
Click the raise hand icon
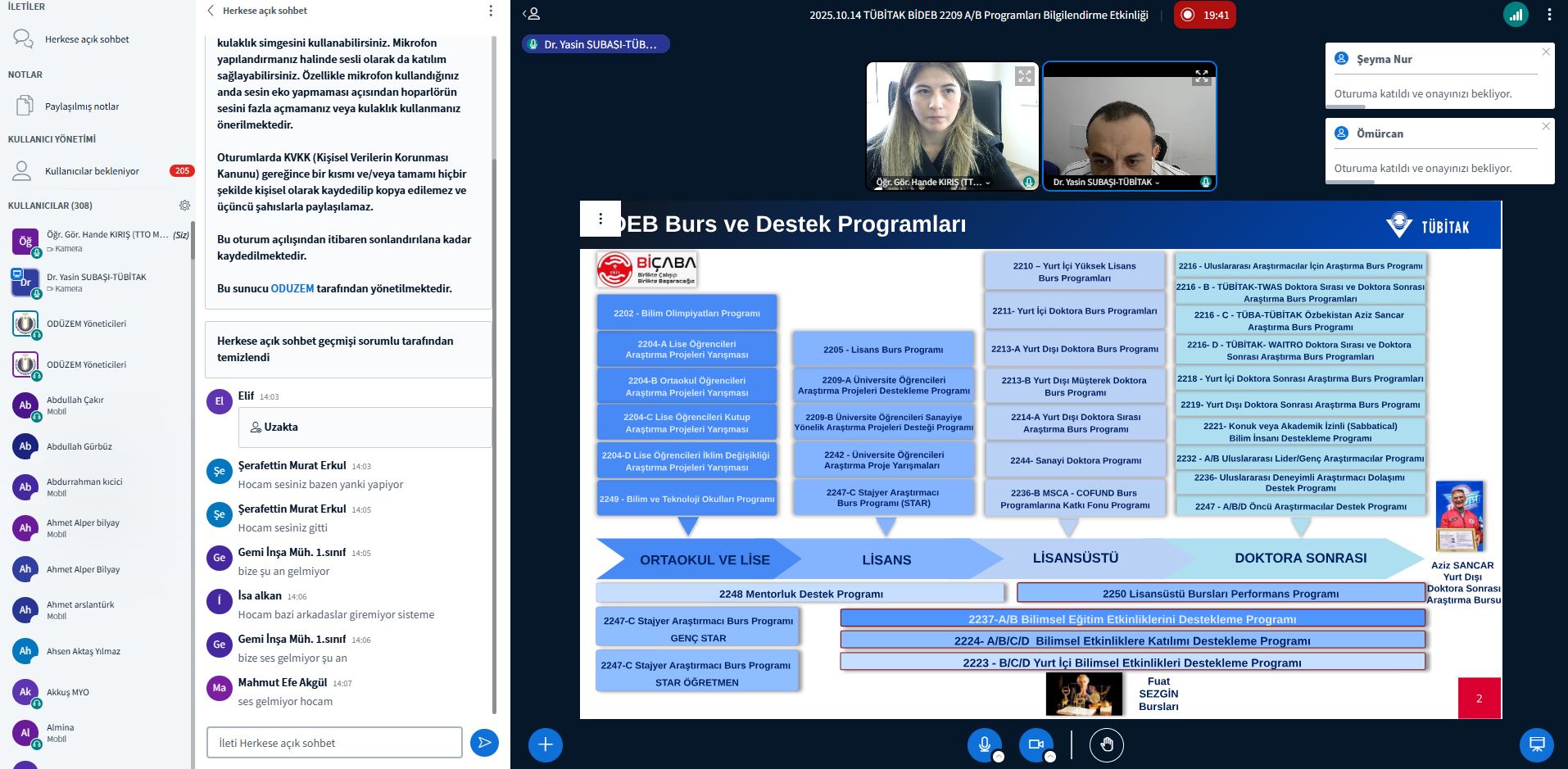1107,744
